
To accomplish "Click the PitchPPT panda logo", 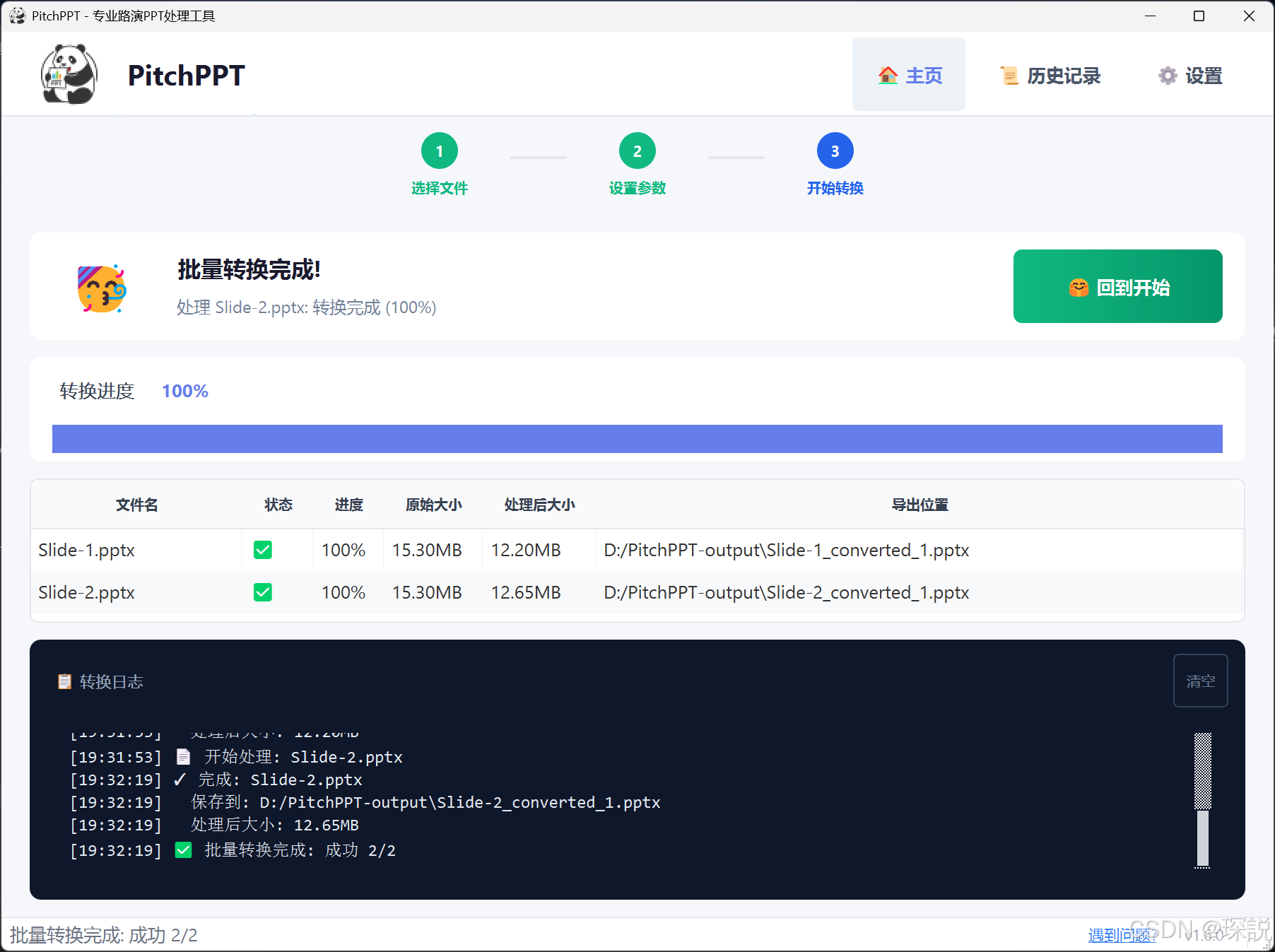I will pos(69,74).
